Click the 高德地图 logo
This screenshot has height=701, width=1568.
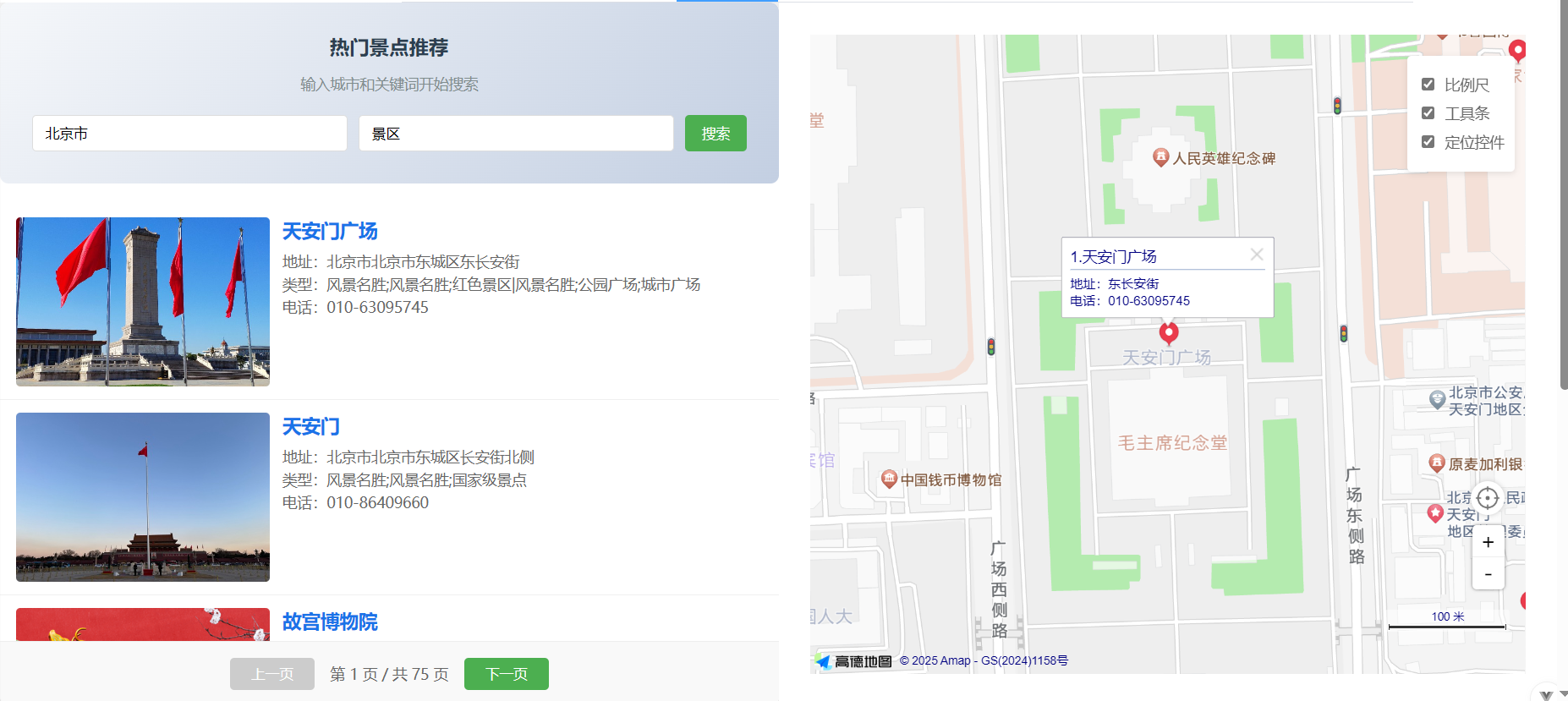[x=854, y=661]
